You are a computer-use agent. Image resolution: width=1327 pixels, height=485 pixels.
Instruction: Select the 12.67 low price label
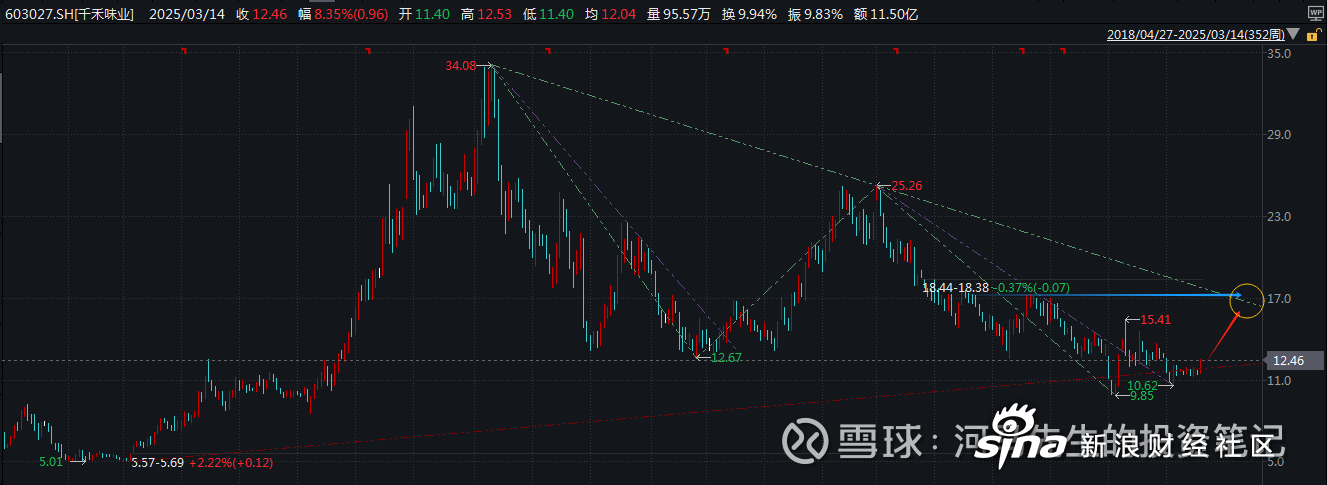coord(726,357)
